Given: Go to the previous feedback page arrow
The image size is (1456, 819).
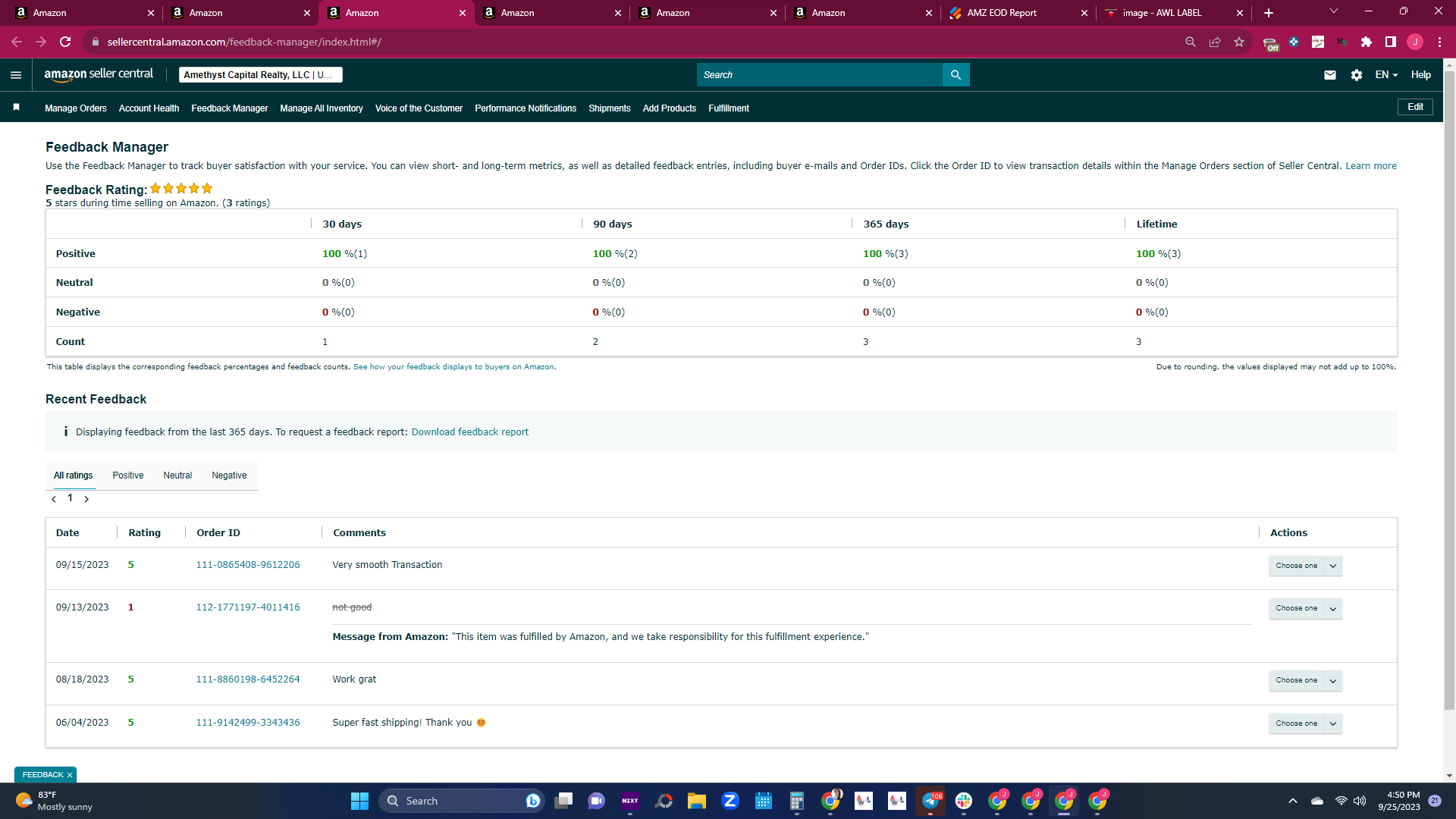Looking at the screenshot, I should point(54,499).
